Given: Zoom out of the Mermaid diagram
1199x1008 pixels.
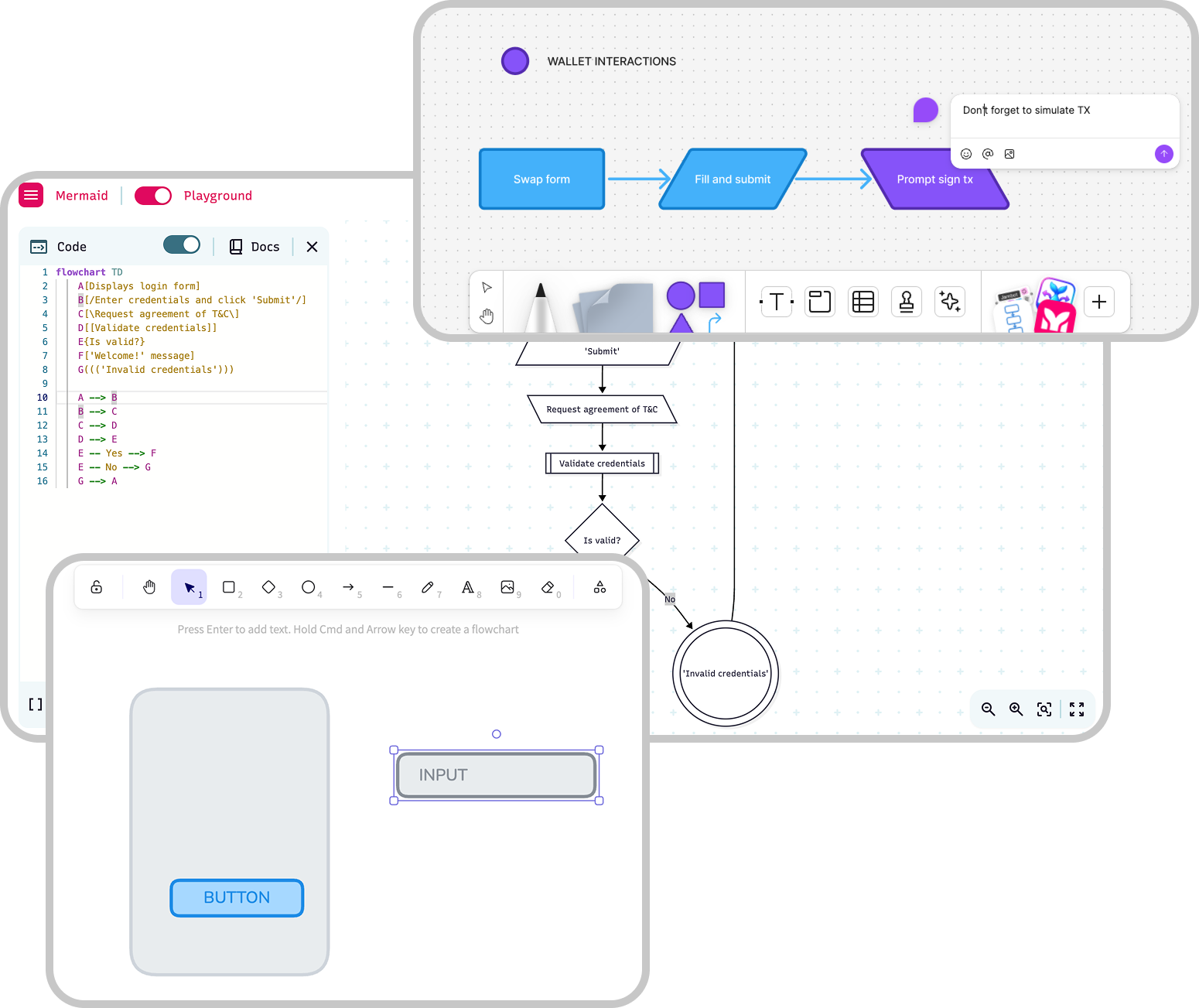Looking at the screenshot, I should tap(988, 709).
